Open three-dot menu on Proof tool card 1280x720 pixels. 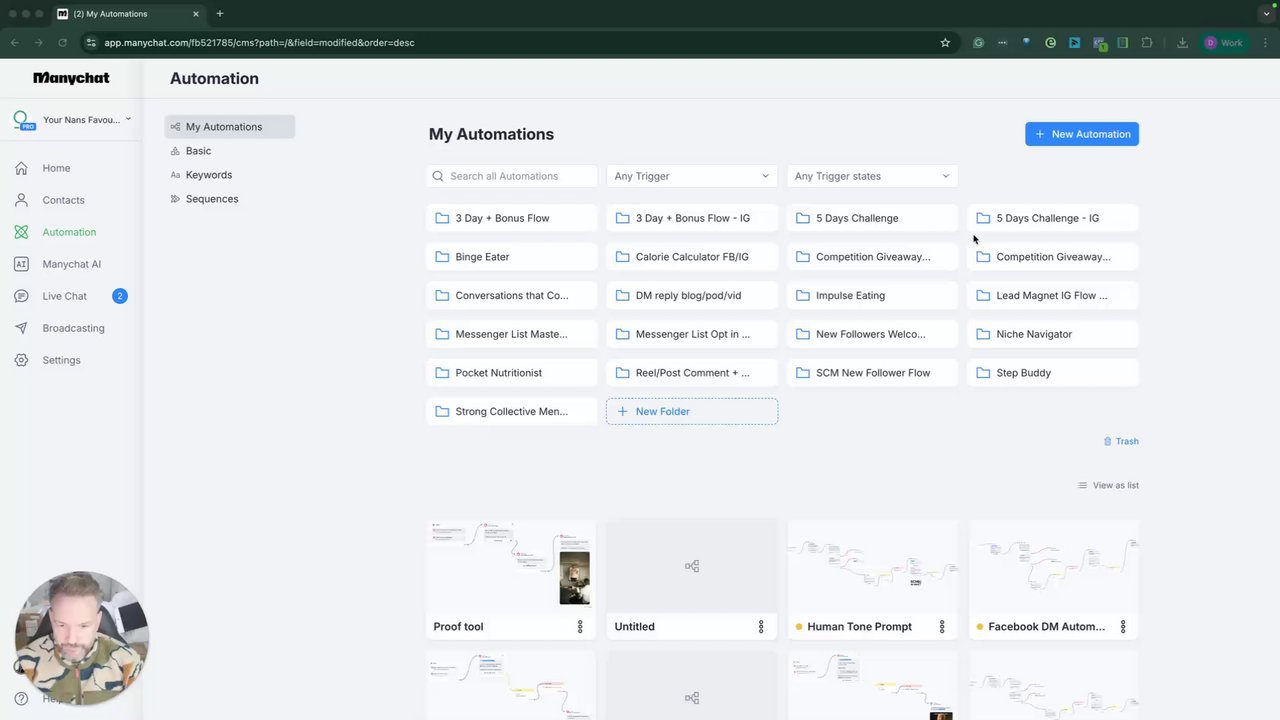(x=580, y=627)
